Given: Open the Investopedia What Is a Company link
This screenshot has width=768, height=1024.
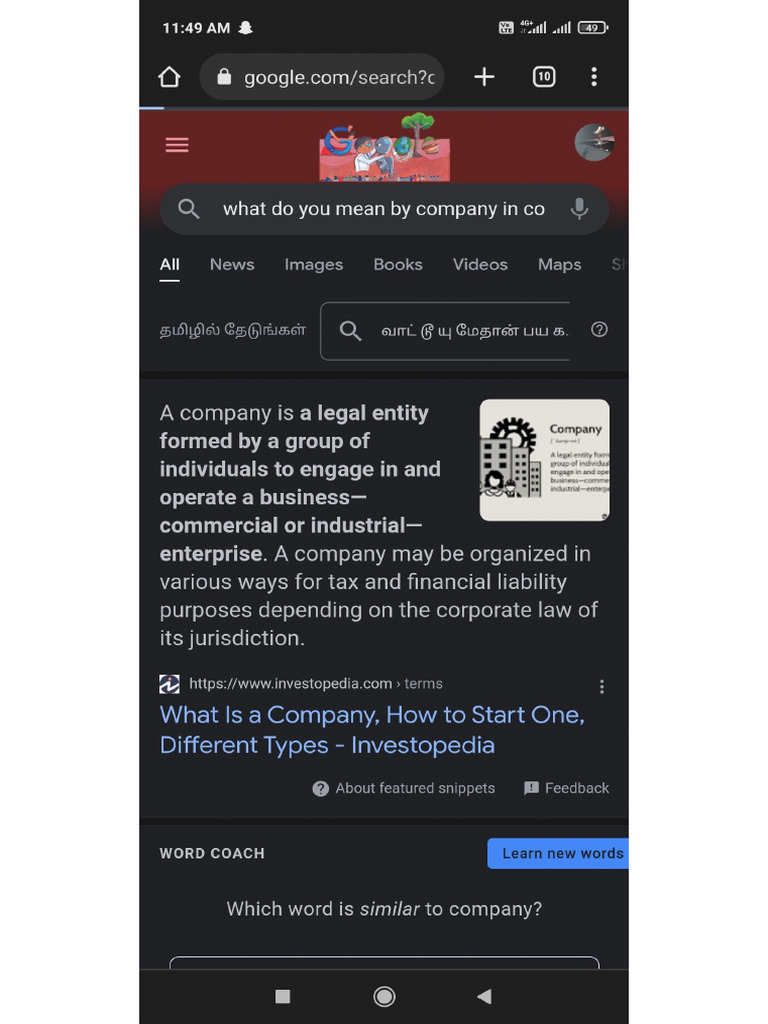Looking at the screenshot, I should click(372, 730).
